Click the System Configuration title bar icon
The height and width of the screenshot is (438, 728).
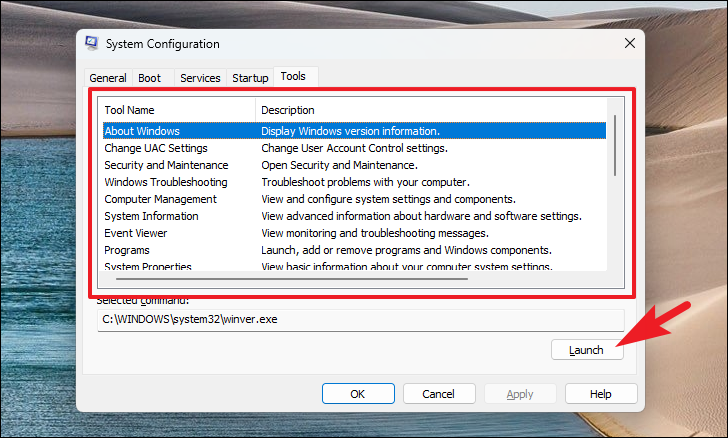click(92, 43)
